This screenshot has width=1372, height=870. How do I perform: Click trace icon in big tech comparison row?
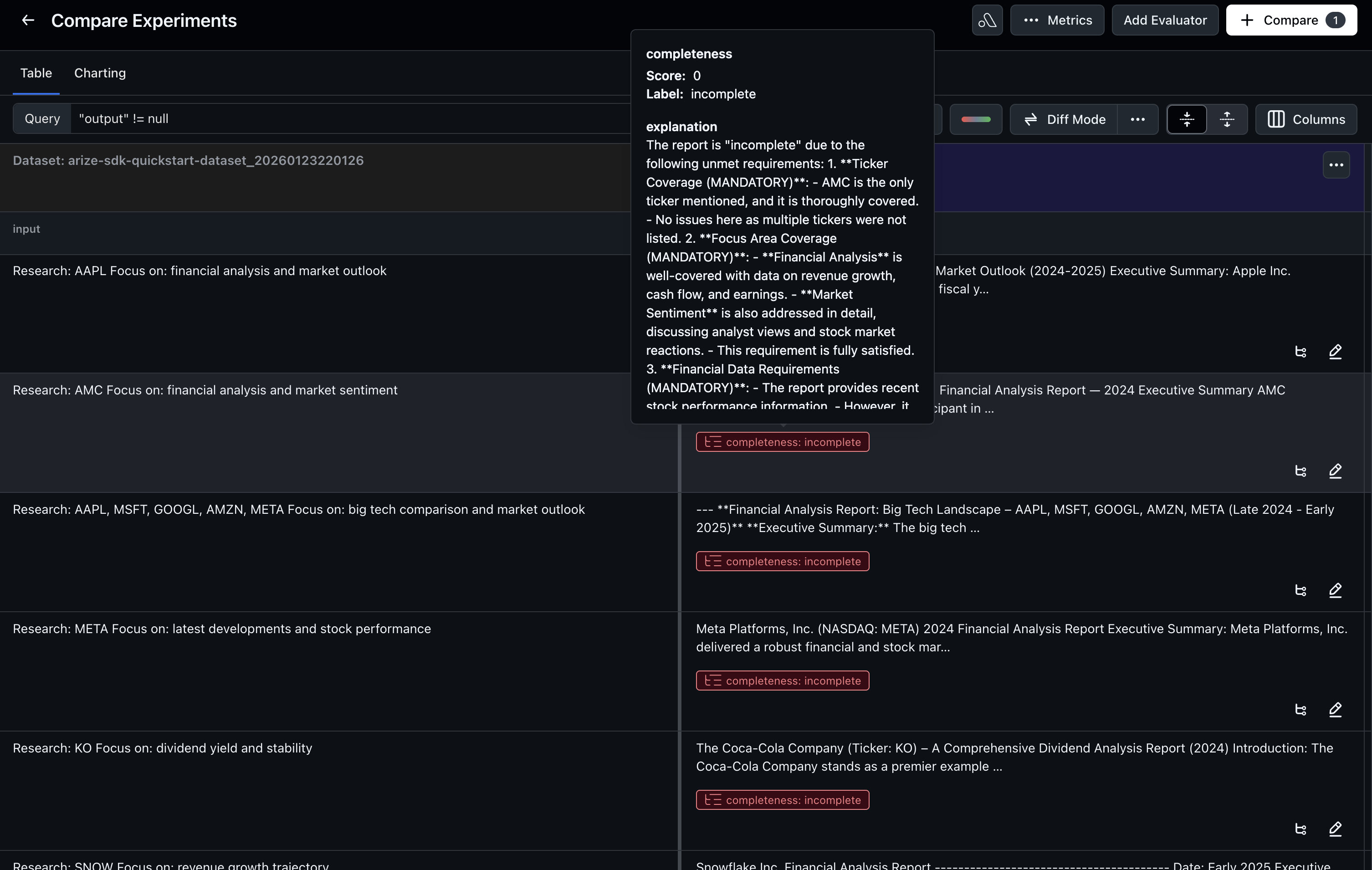[x=1301, y=591]
